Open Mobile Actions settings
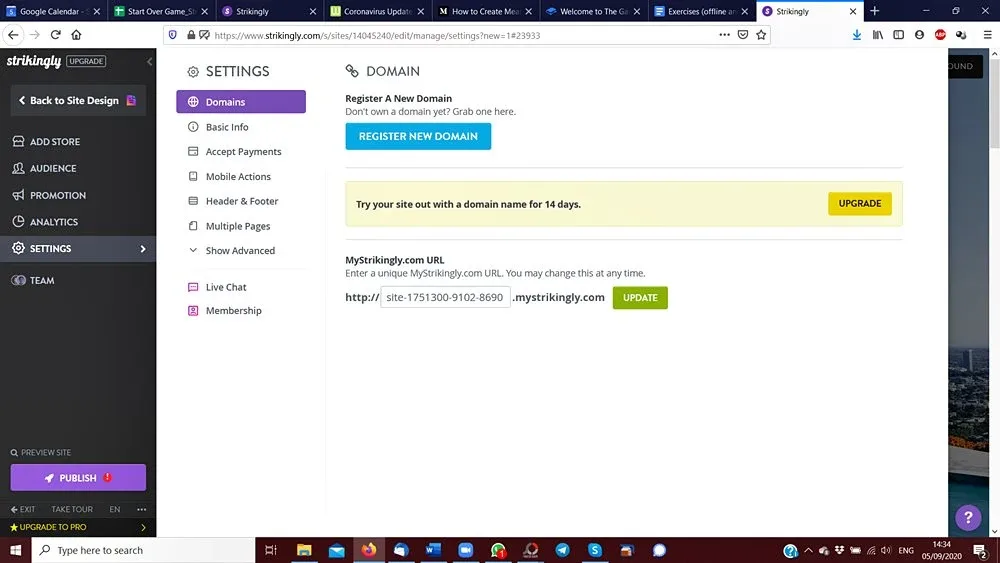The width and height of the screenshot is (1000, 563). coord(238,177)
